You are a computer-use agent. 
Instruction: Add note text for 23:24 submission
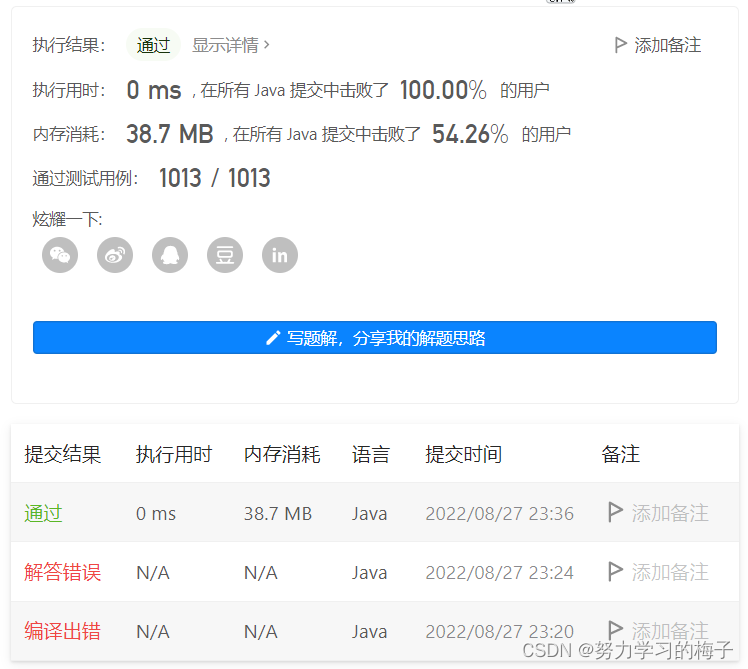pyautogui.click(x=670, y=572)
